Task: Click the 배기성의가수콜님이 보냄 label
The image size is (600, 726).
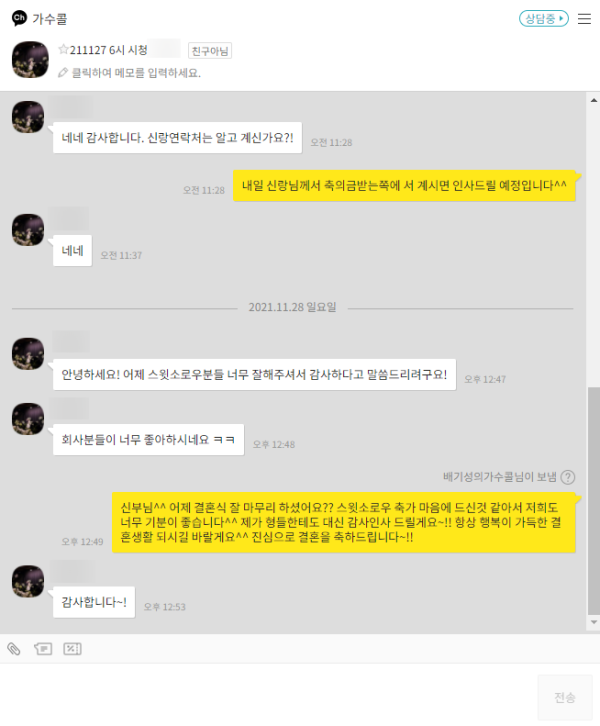Action: [500, 477]
